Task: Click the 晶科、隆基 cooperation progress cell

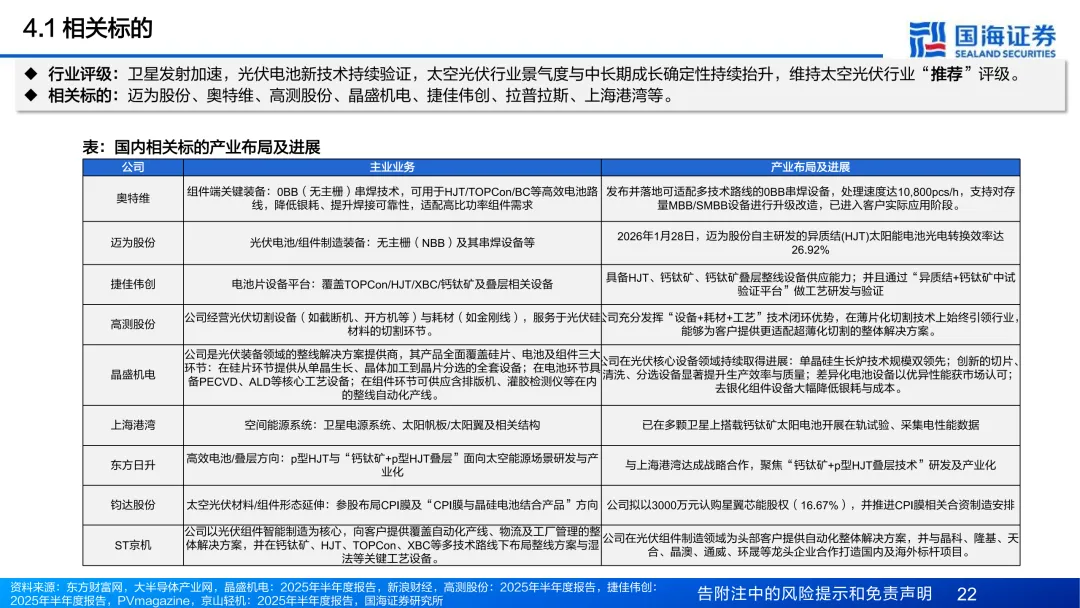Action: pyautogui.click(x=810, y=545)
